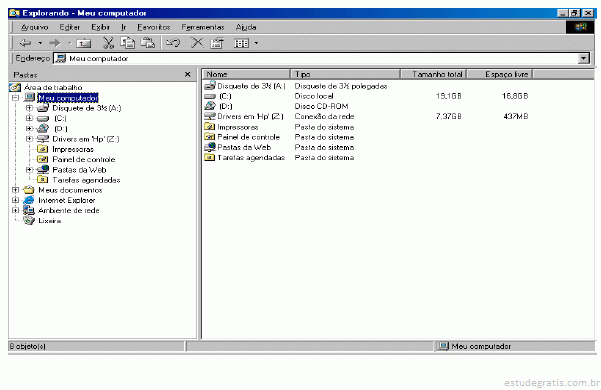
Task: Click the Impressoras folder icon in the tree
Action: (x=43, y=149)
